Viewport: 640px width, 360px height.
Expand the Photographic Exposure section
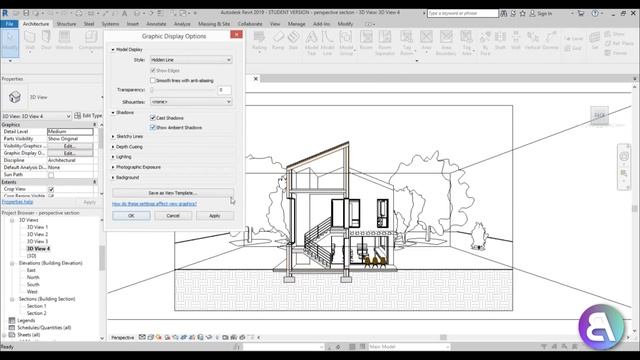[x=113, y=167]
